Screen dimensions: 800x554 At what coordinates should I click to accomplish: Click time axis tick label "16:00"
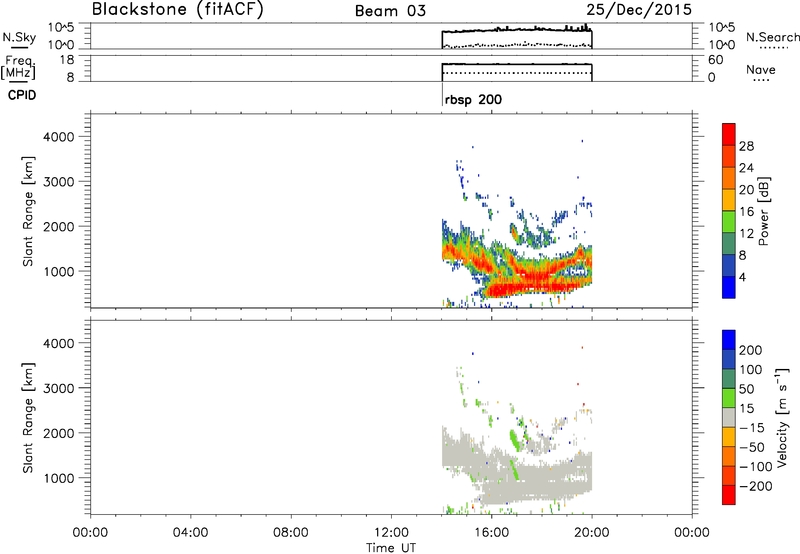pyautogui.click(x=491, y=533)
